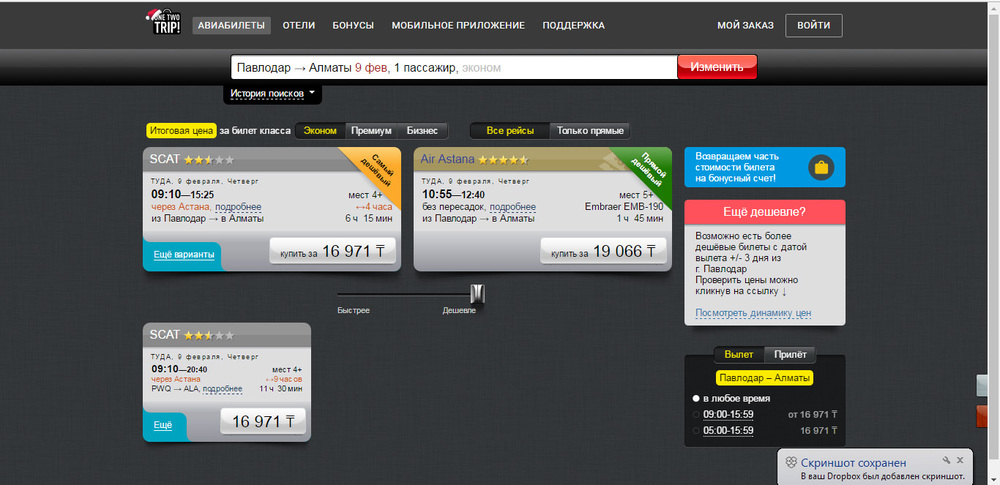Expand 'подробнее' on SCAT 09:10—15:25 flight
1000x485 pixels.
tap(238, 207)
